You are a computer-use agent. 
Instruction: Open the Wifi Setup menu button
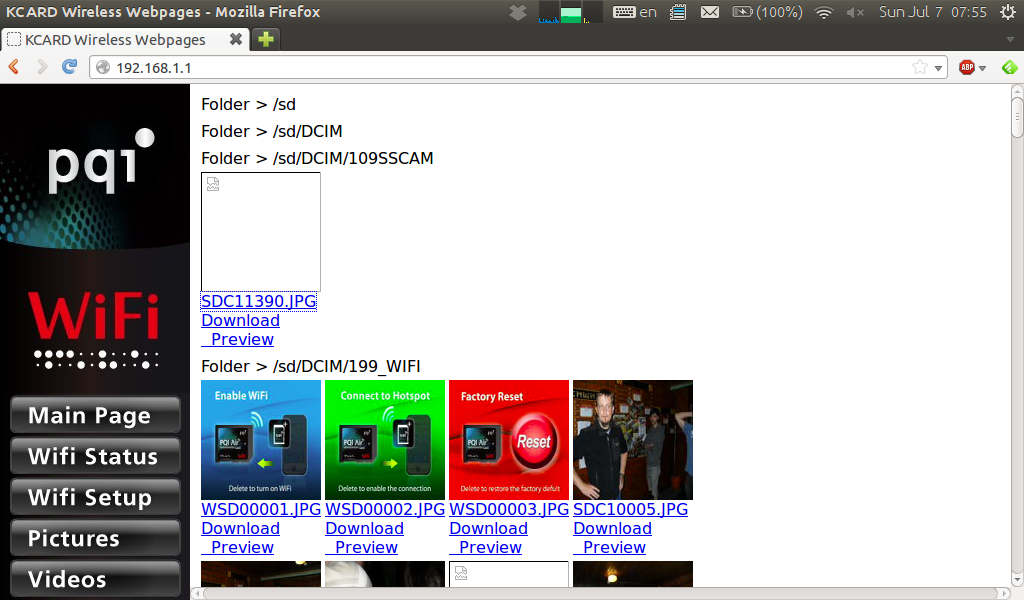click(95, 497)
